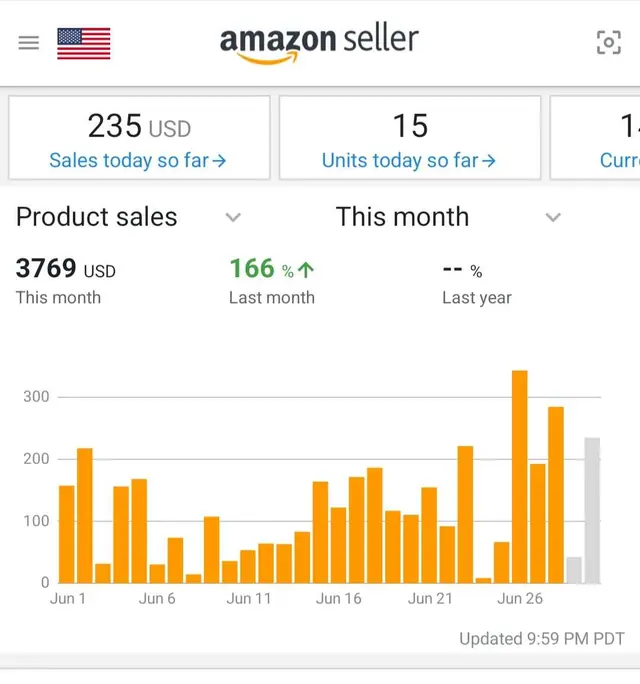Select the 15 units card
Screen dimensions: 640x684
410,137
